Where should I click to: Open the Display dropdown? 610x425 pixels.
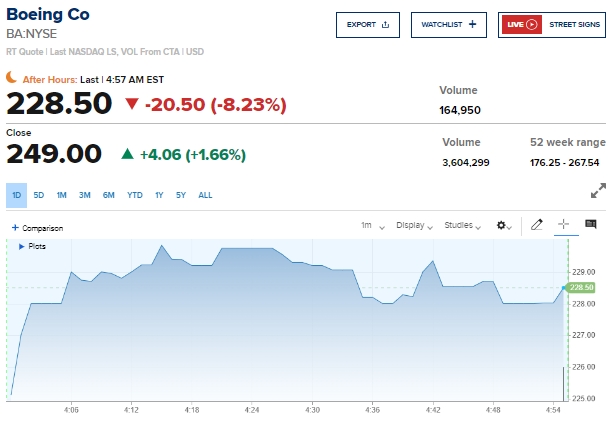[x=414, y=226]
